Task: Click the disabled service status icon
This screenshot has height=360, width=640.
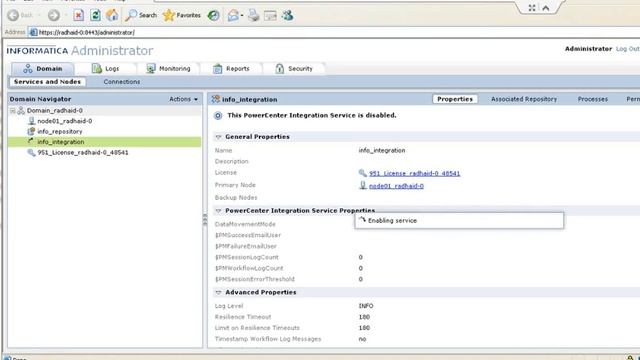Action: click(218, 116)
